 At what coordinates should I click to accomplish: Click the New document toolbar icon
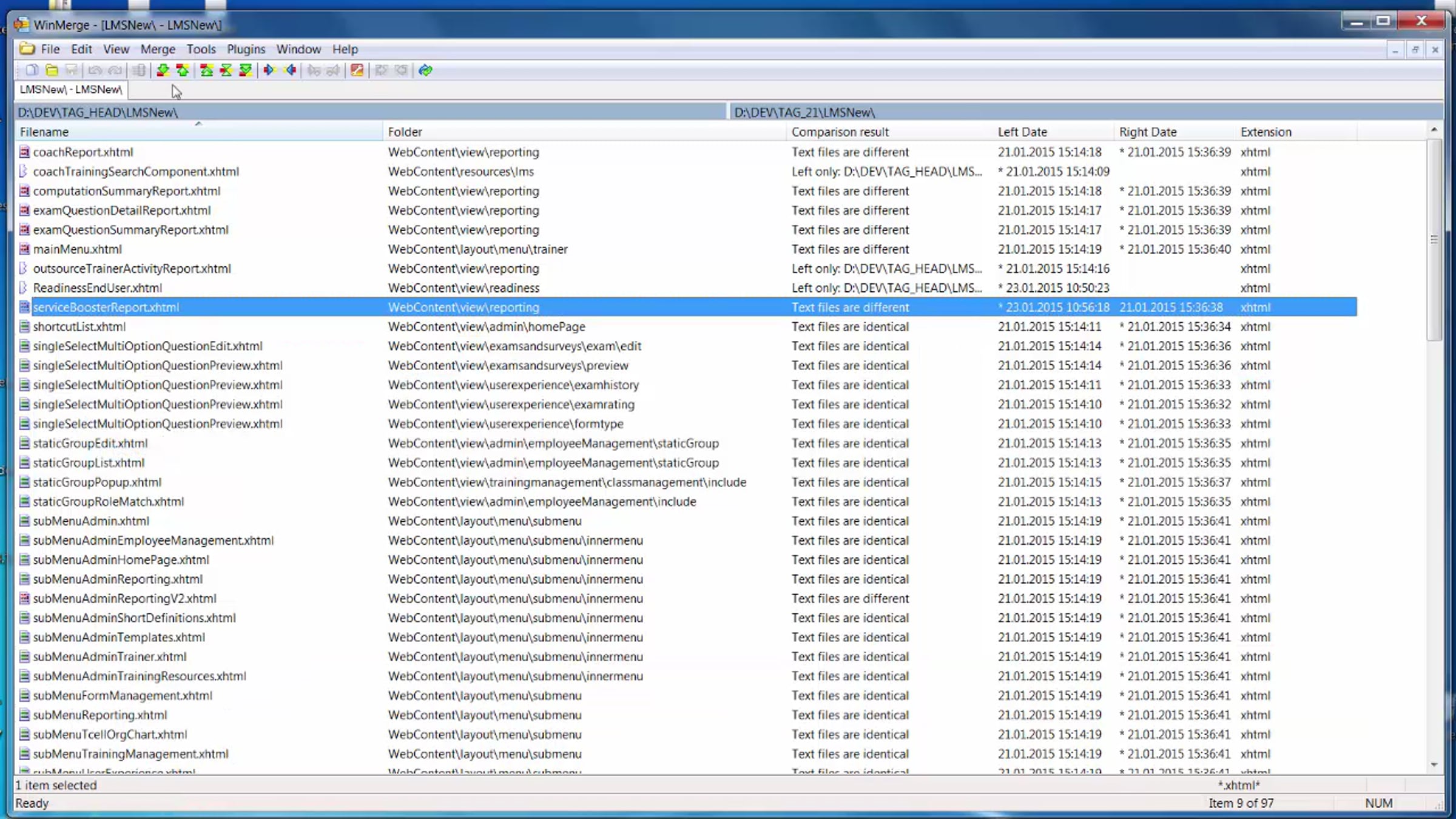[32, 70]
